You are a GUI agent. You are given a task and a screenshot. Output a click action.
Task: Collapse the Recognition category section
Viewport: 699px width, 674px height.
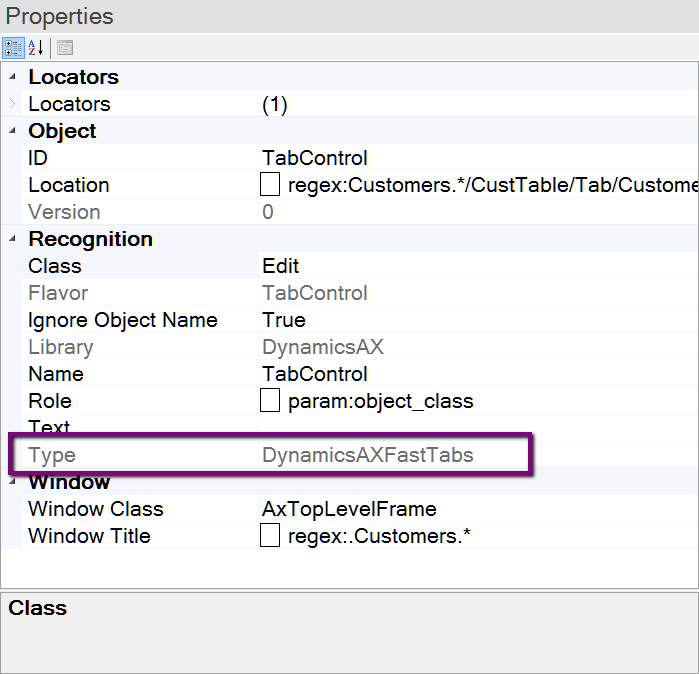pyautogui.click(x=13, y=239)
